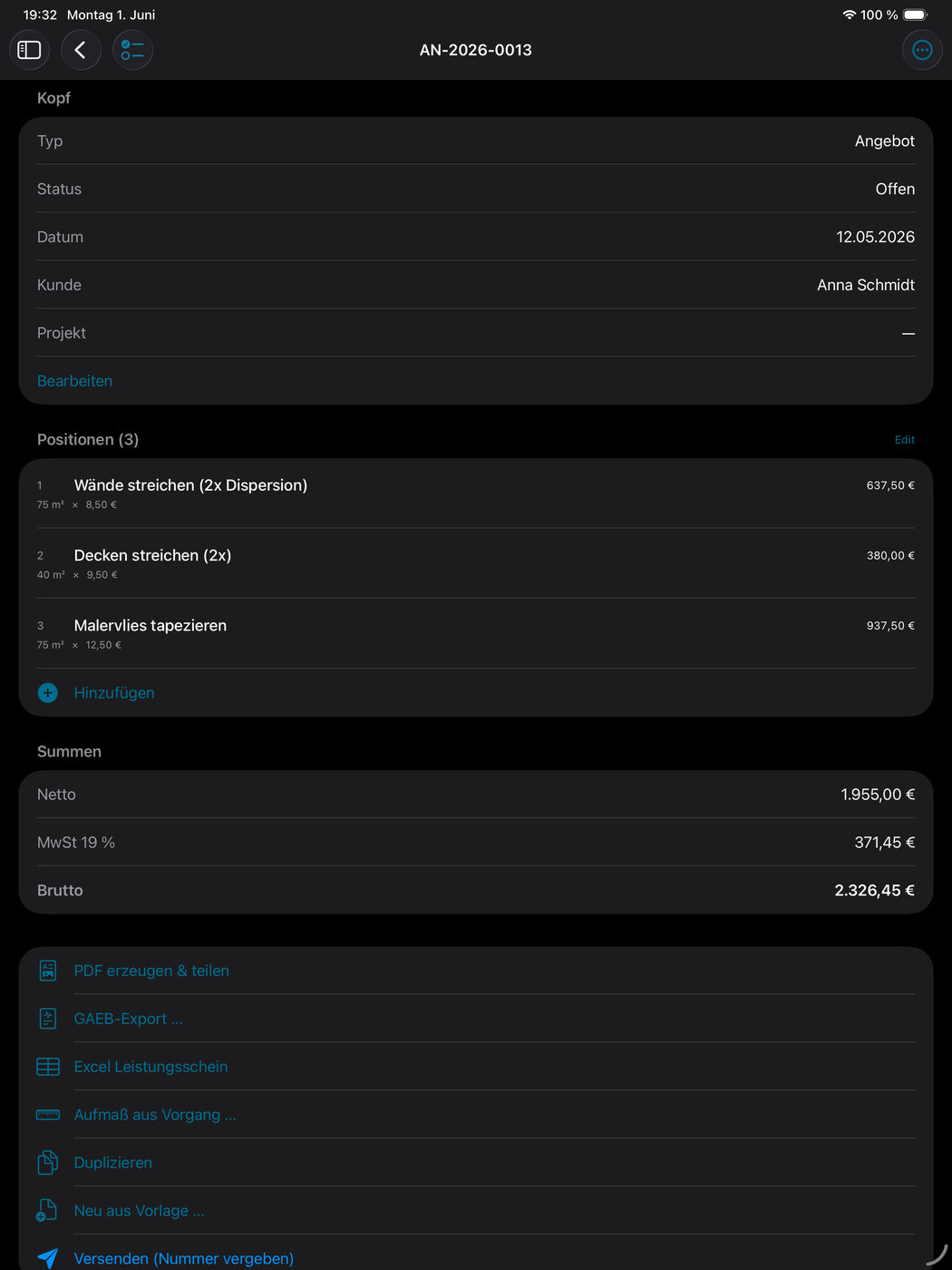Click the Excel Leistungsschein table icon
The width and height of the screenshot is (952, 1270).
48,1067
